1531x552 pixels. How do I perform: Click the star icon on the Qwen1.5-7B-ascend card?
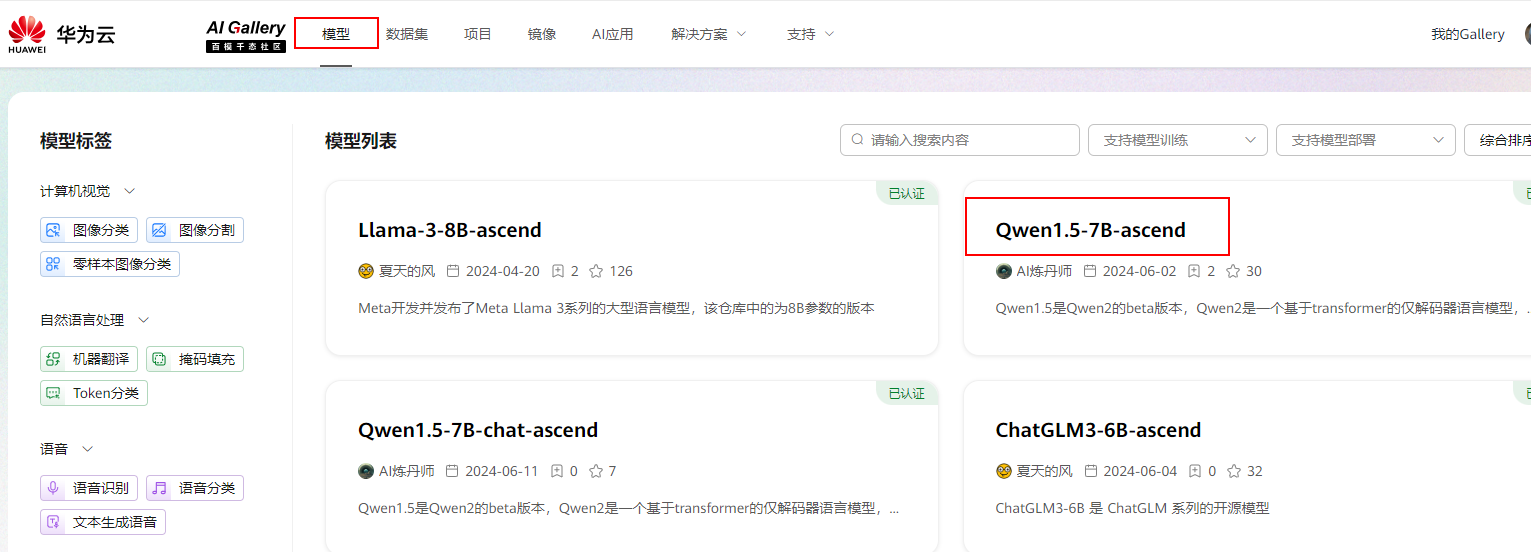pyautogui.click(x=1233, y=271)
